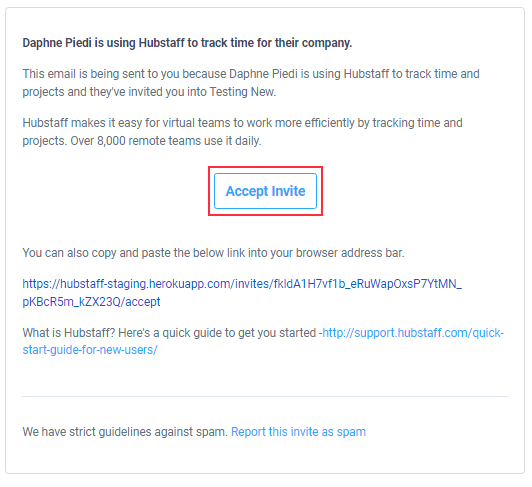Click the horizontal divider above the spam notice

265,396
